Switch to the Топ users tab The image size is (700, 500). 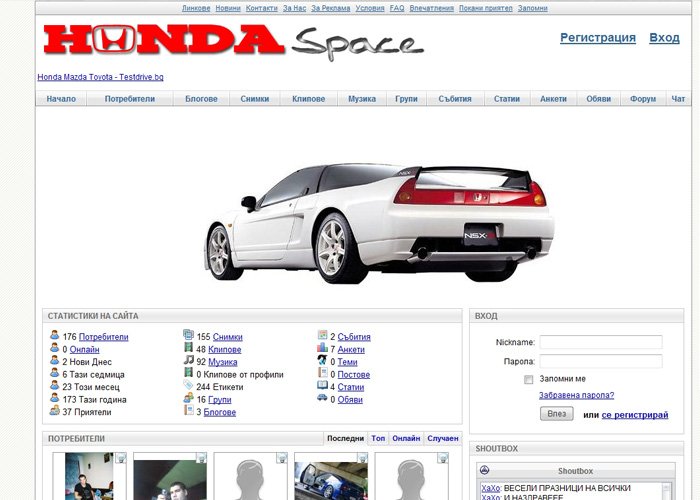(378, 438)
